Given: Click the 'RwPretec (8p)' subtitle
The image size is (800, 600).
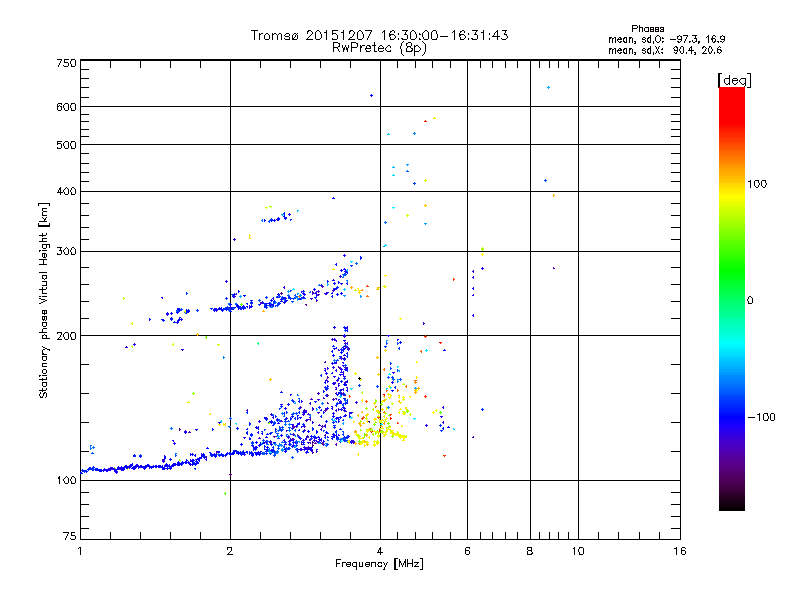Looking at the screenshot, I should (379, 48).
